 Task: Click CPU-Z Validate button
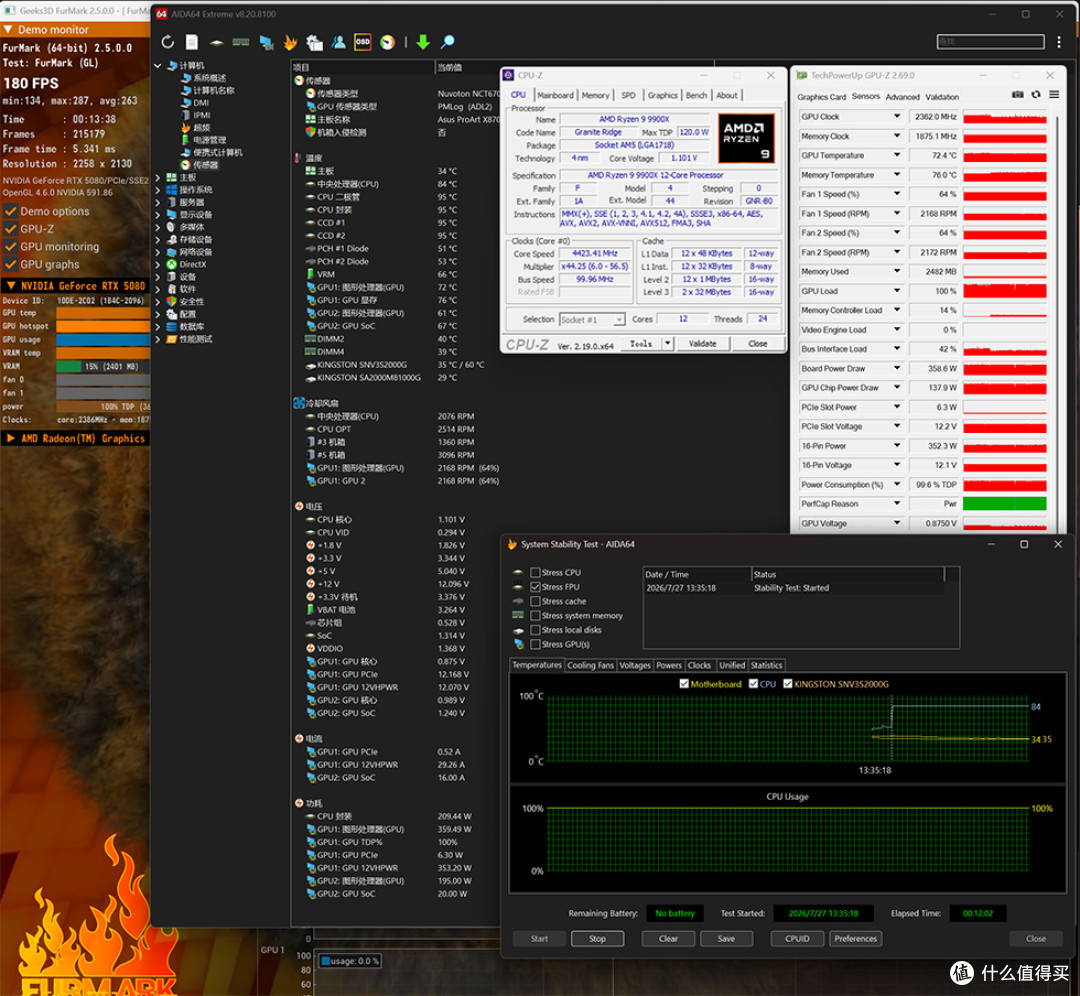tap(703, 343)
